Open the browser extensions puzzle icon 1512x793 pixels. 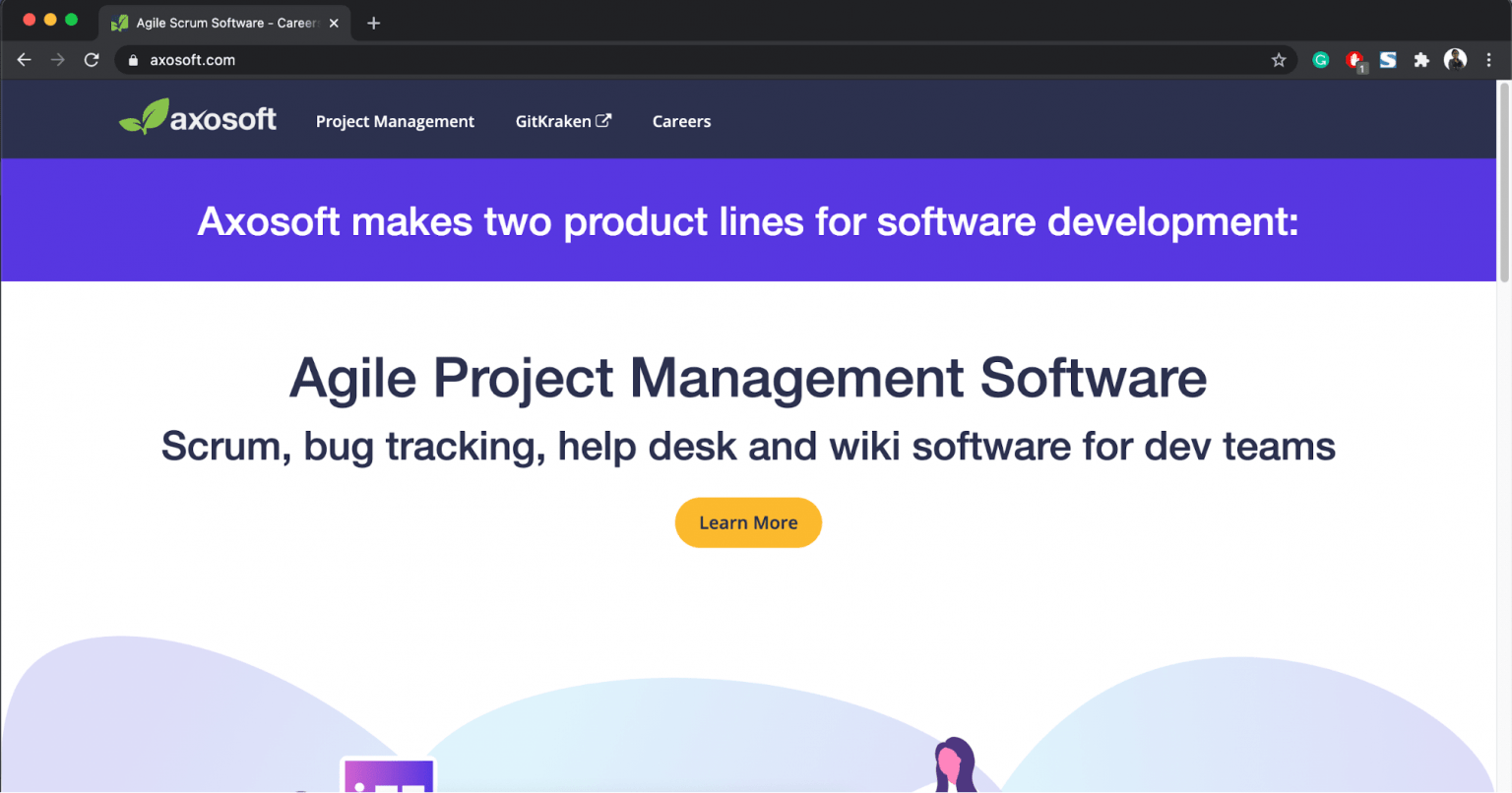click(x=1421, y=60)
